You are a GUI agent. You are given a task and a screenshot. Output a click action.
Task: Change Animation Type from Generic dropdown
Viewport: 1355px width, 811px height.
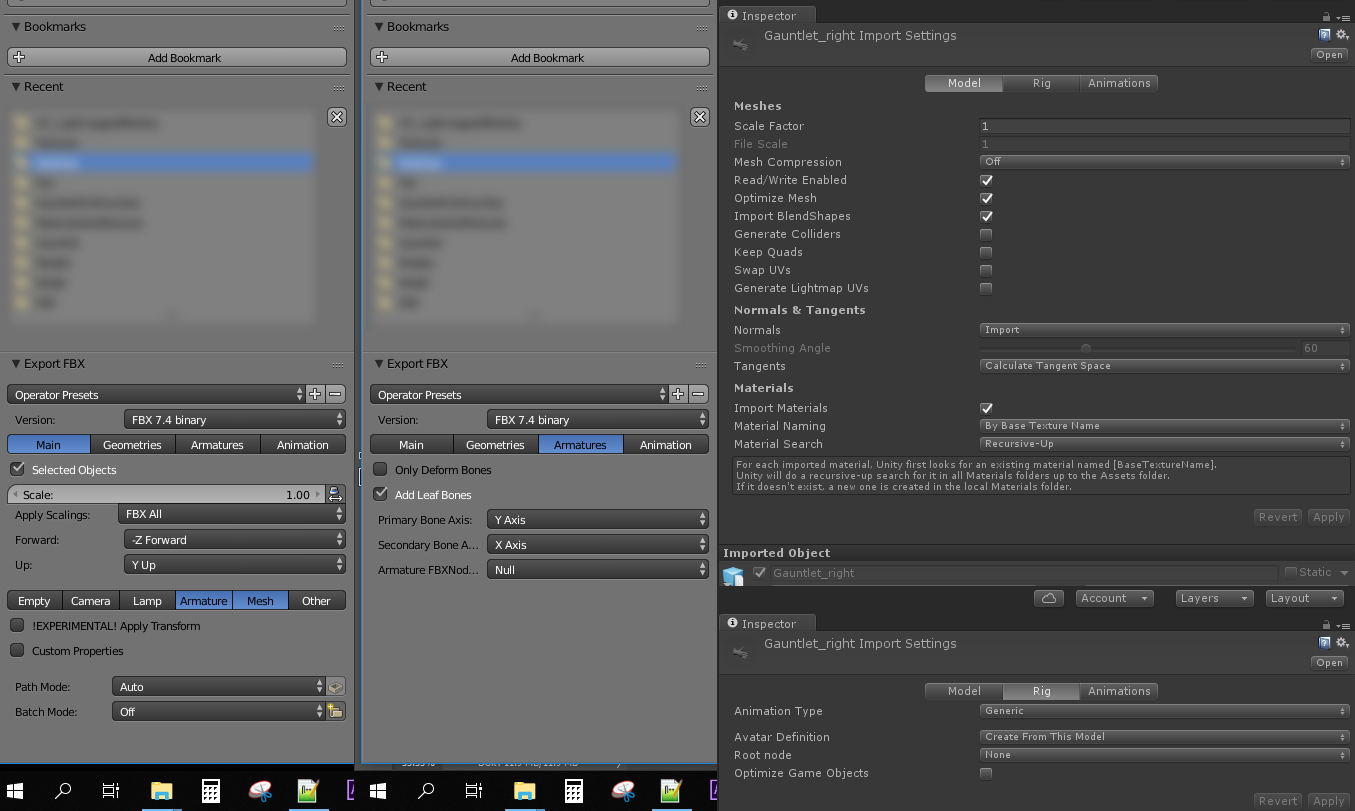point(1164,711)
